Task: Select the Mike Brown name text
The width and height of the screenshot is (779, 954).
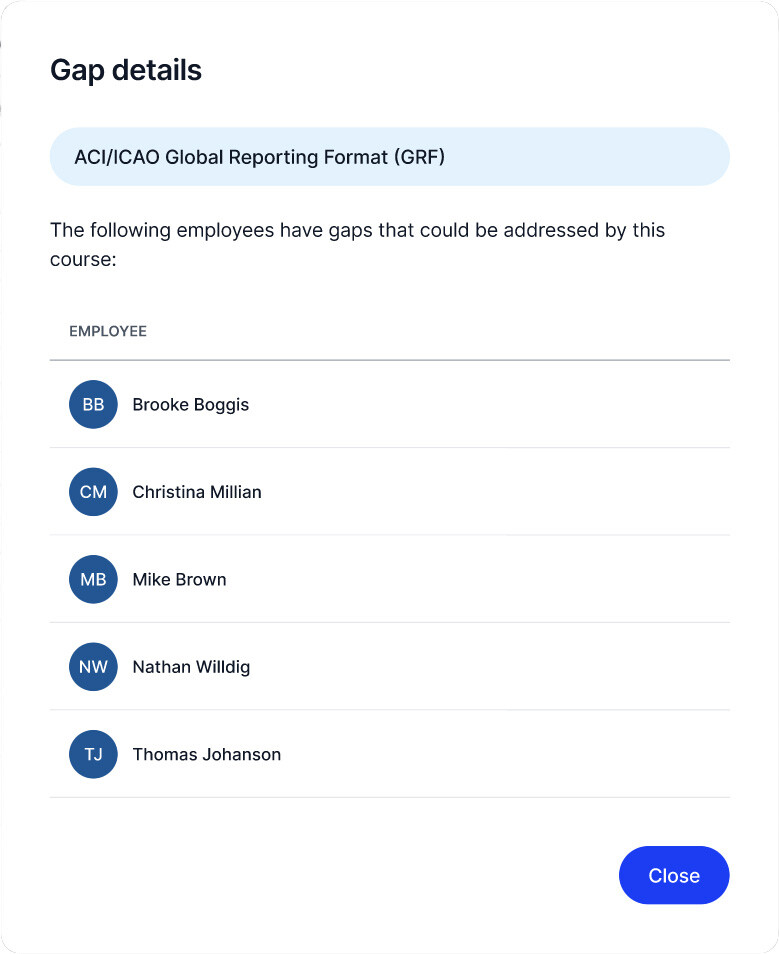Action: [x=179, y=580]
